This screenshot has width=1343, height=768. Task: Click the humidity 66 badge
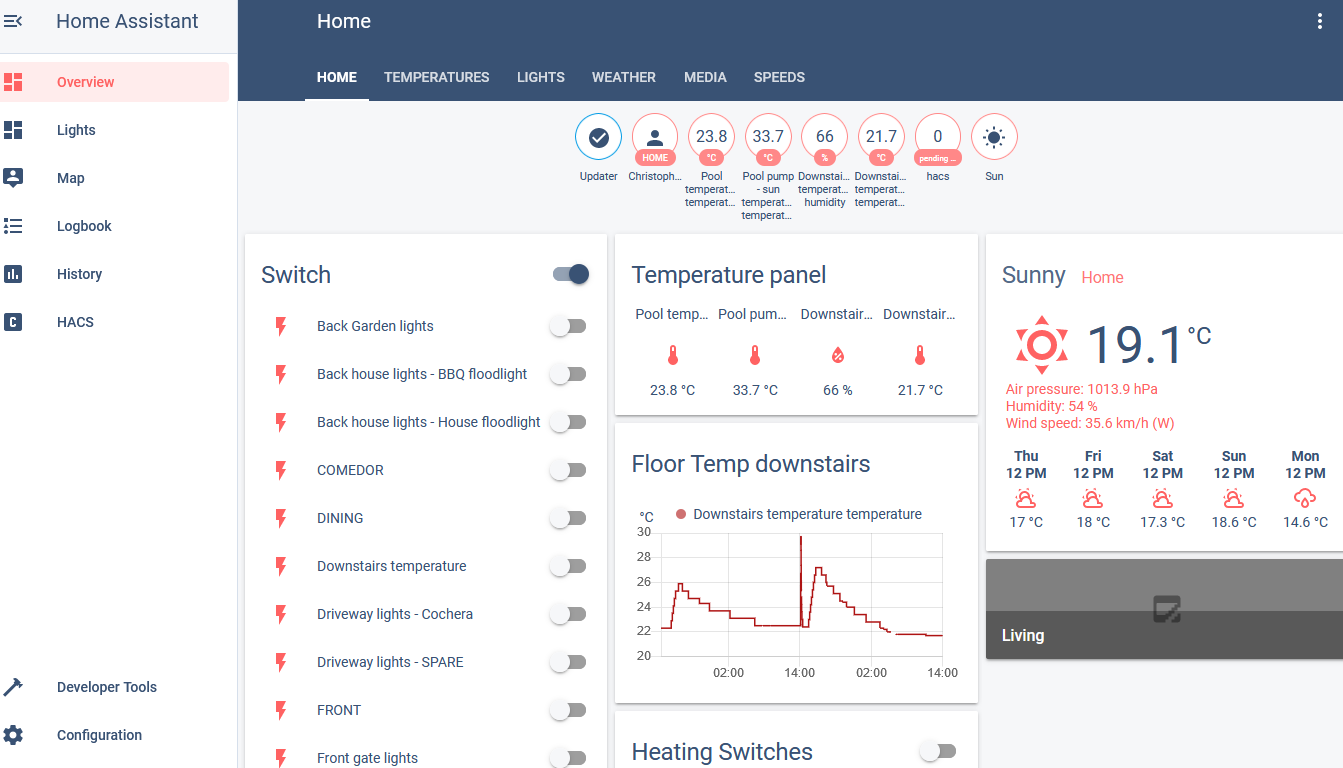[x=824, y=137]
